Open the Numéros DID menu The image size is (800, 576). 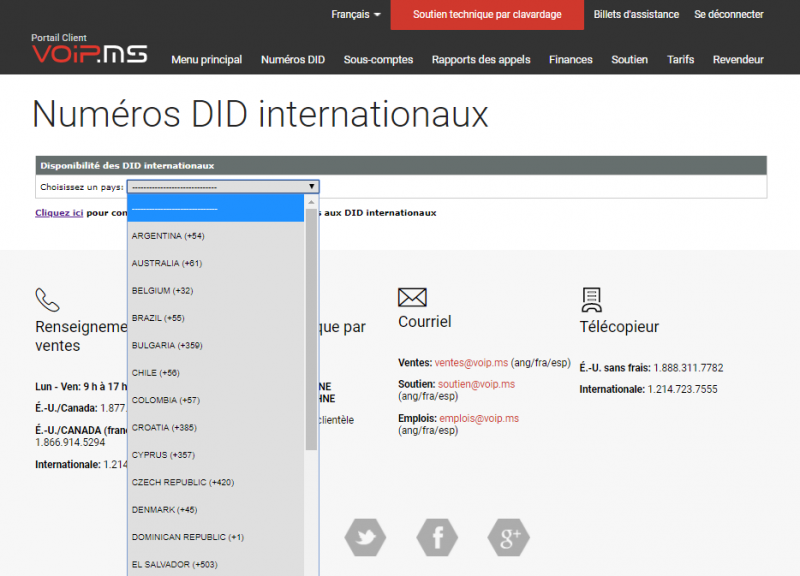[x=293, y=60]
